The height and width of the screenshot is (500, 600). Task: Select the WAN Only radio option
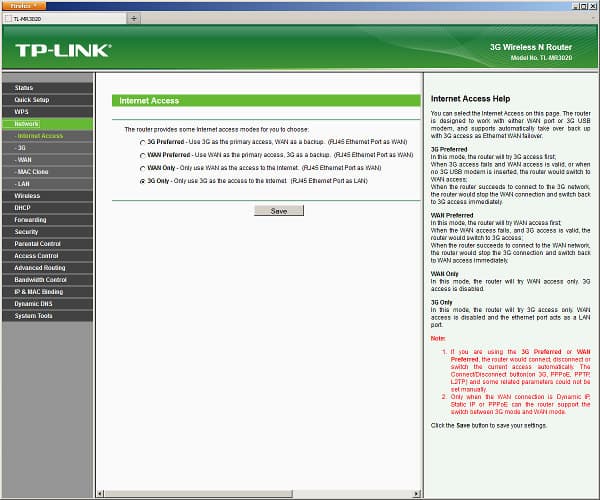(142, 168)
